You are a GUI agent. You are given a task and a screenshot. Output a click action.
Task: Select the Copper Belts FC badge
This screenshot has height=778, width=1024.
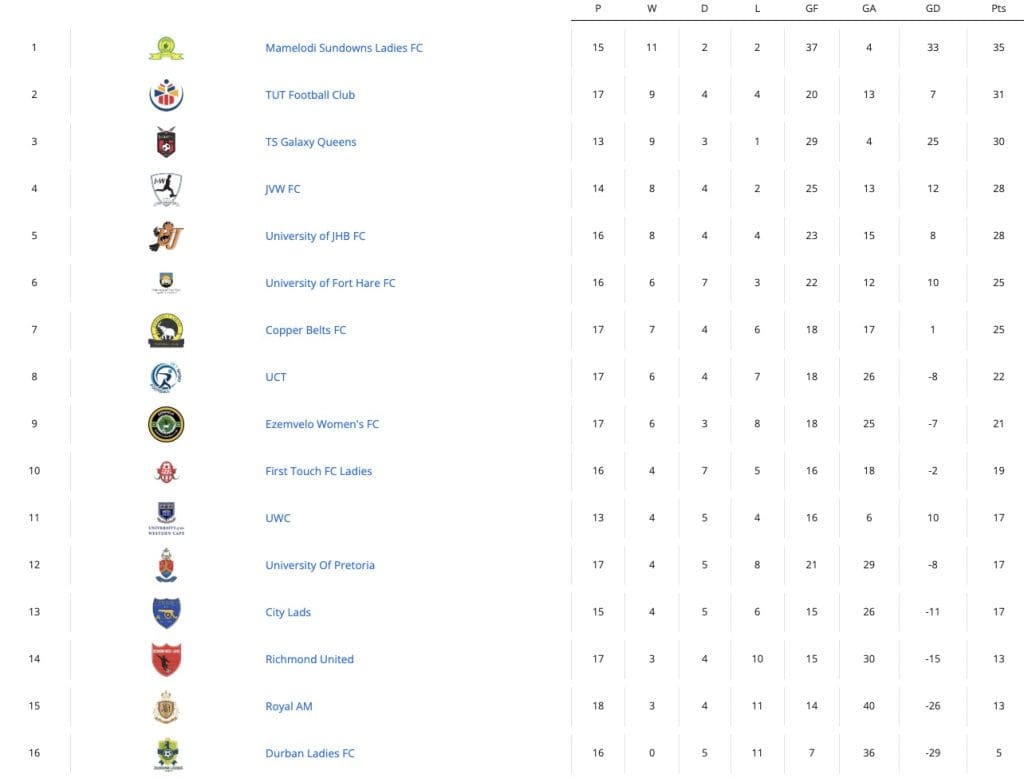[x=166, y=330]
